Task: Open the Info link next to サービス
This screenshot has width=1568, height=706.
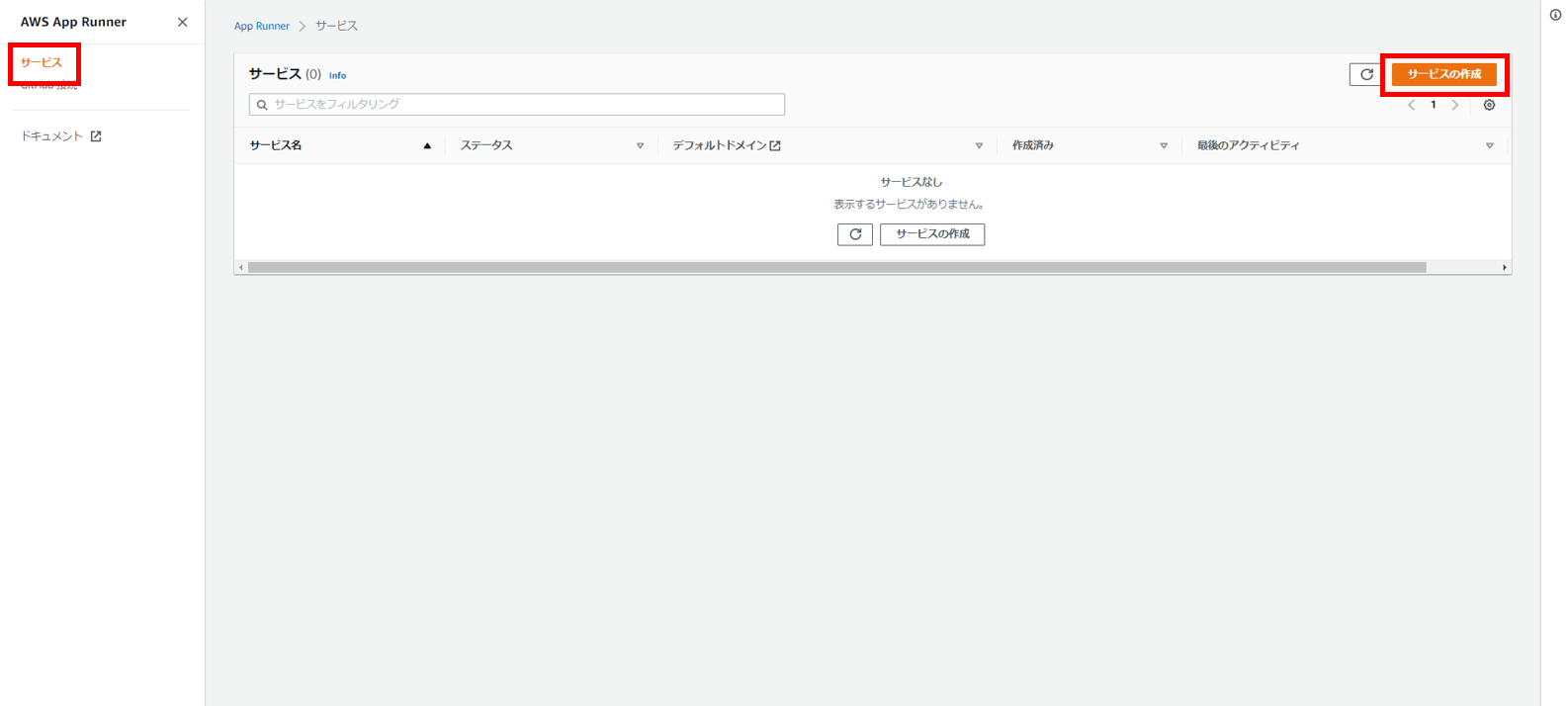Action: point(337,75)
